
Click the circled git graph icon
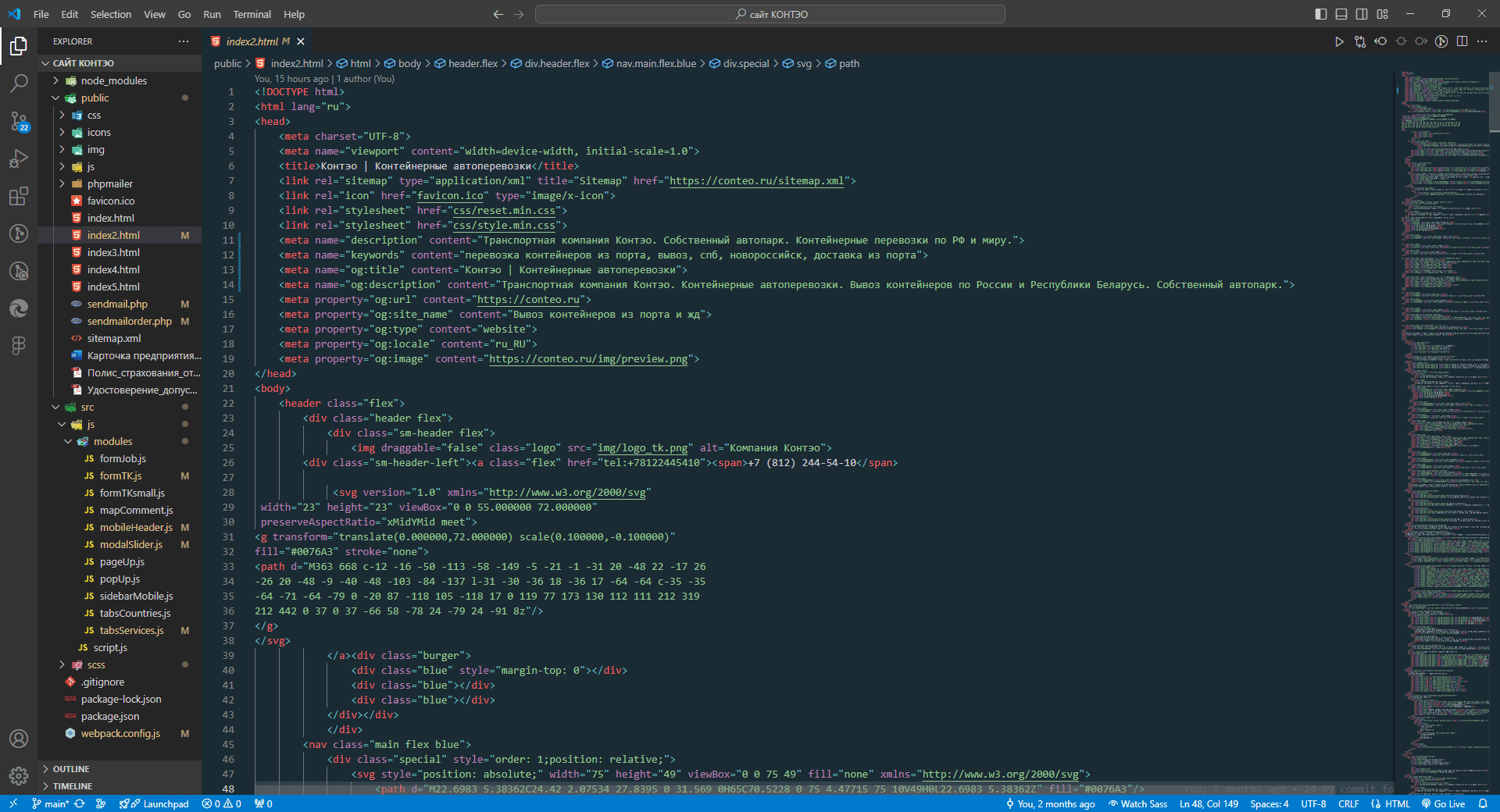pyautogui.click(x=1441, y=41)
